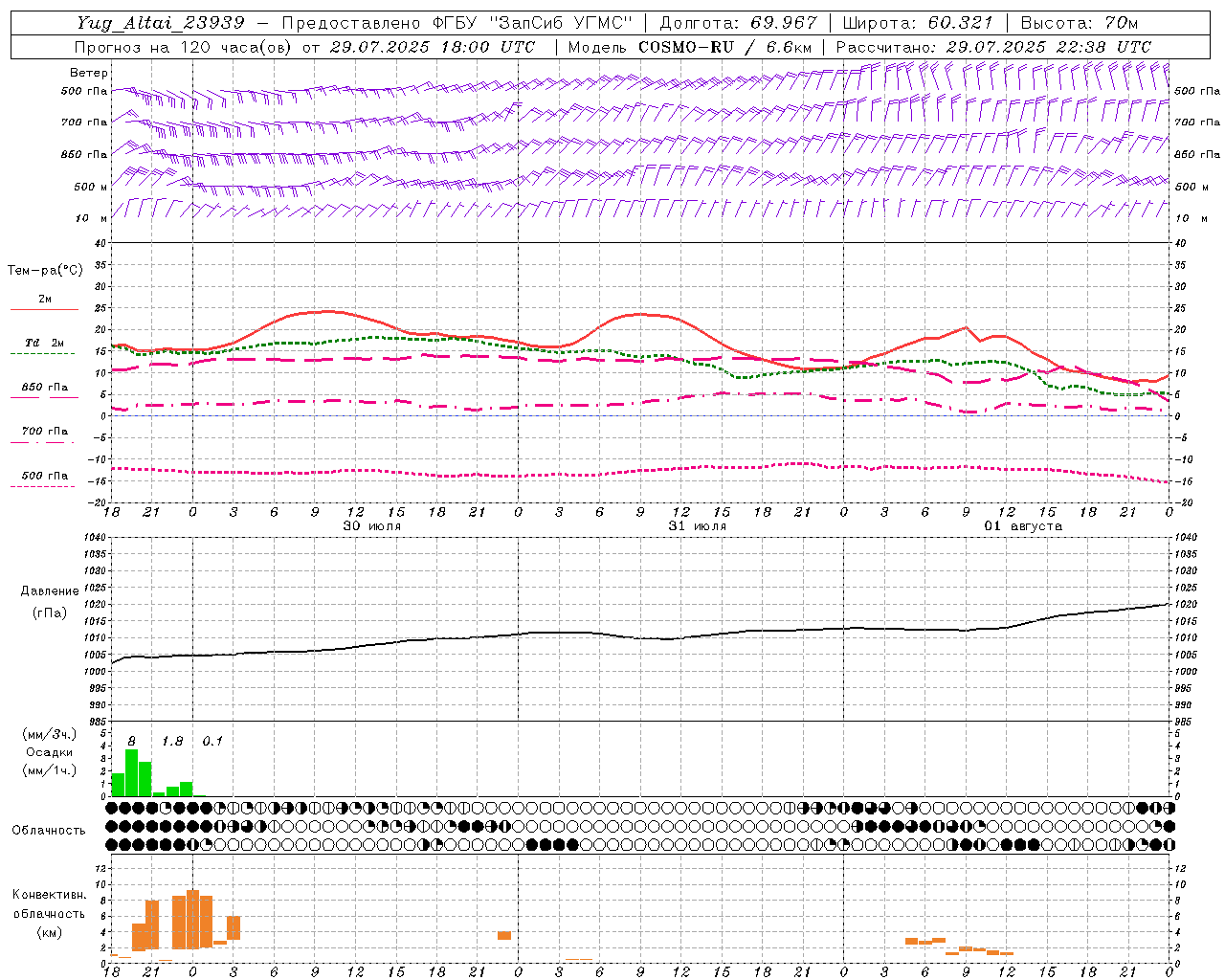The width and height of the screenshot is (1225, 980).
Task: Click the 3-hour precipitation total 8
Action: click(132, 742)
